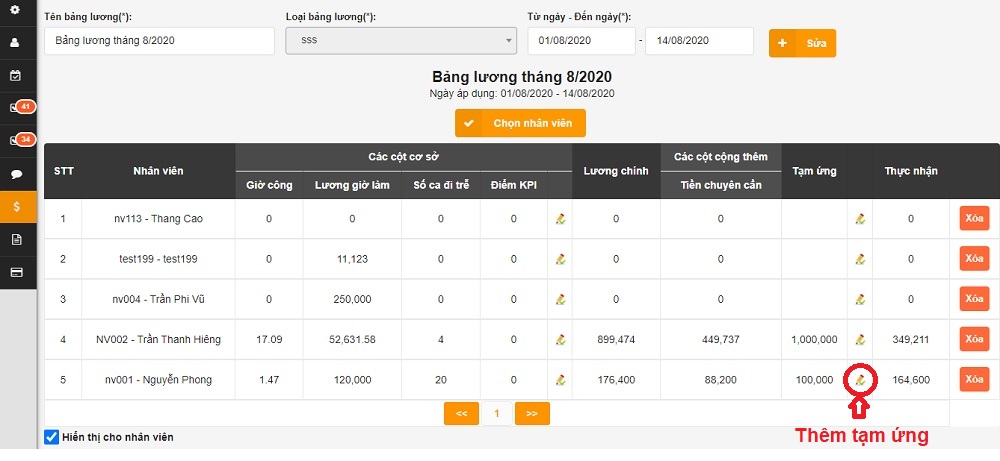Image resolution: width=1000 pixels, height=461 pixels.
Task: Click advance edit icon for Nguyễn Phong
Action: tap(860, 380)
